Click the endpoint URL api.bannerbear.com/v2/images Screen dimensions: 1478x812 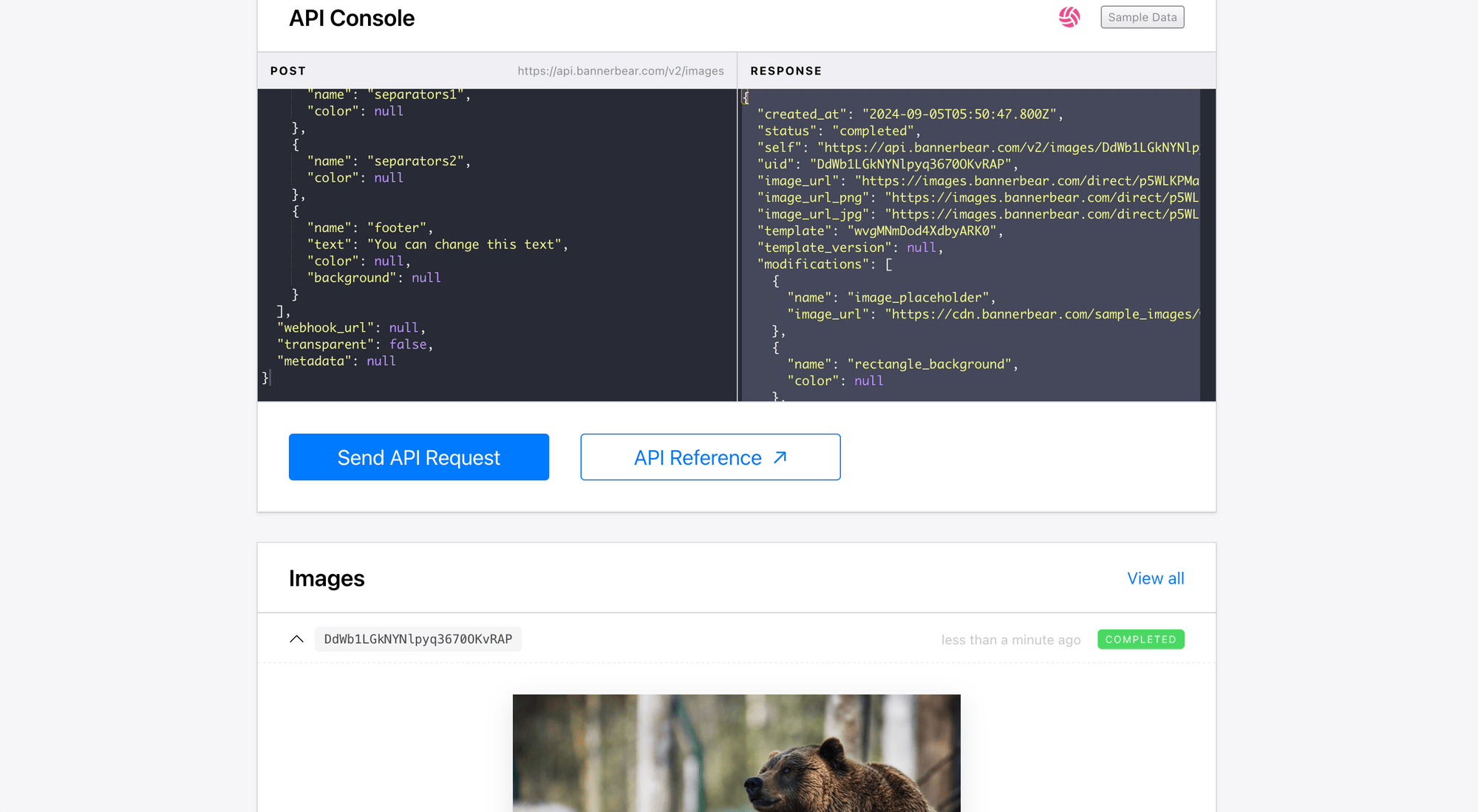(x=620, y=70)
